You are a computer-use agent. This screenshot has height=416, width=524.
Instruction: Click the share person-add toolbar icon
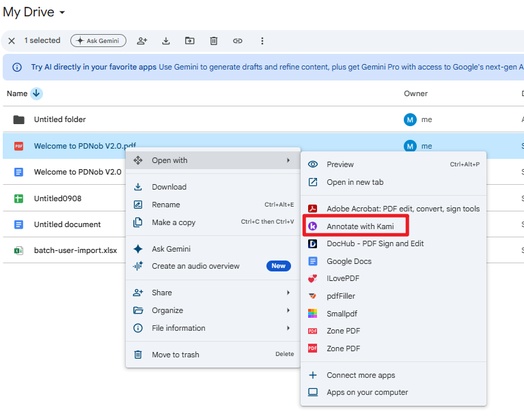(x=142, y=41)
